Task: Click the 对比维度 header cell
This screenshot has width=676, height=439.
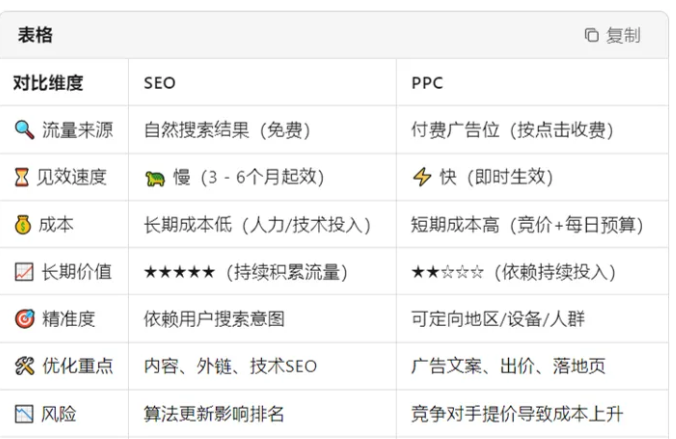Action: (48, 83)
